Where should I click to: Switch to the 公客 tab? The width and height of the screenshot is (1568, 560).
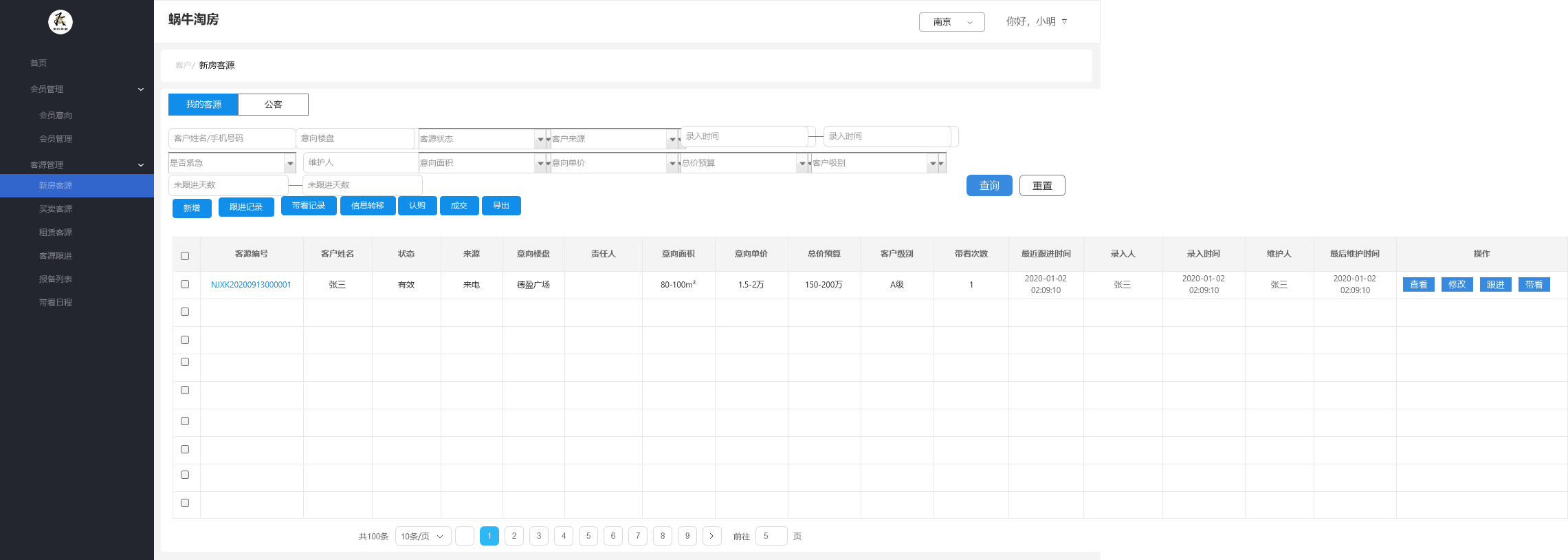pyautogui.click(x=273, y=105)
